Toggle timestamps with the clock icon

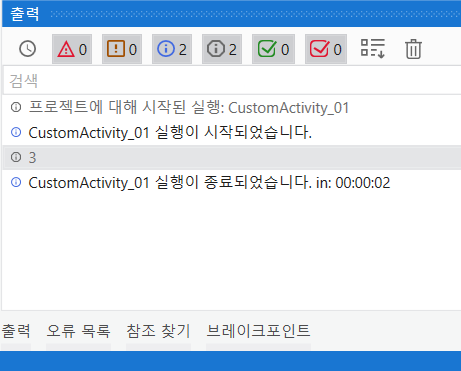tap(27, 49)
